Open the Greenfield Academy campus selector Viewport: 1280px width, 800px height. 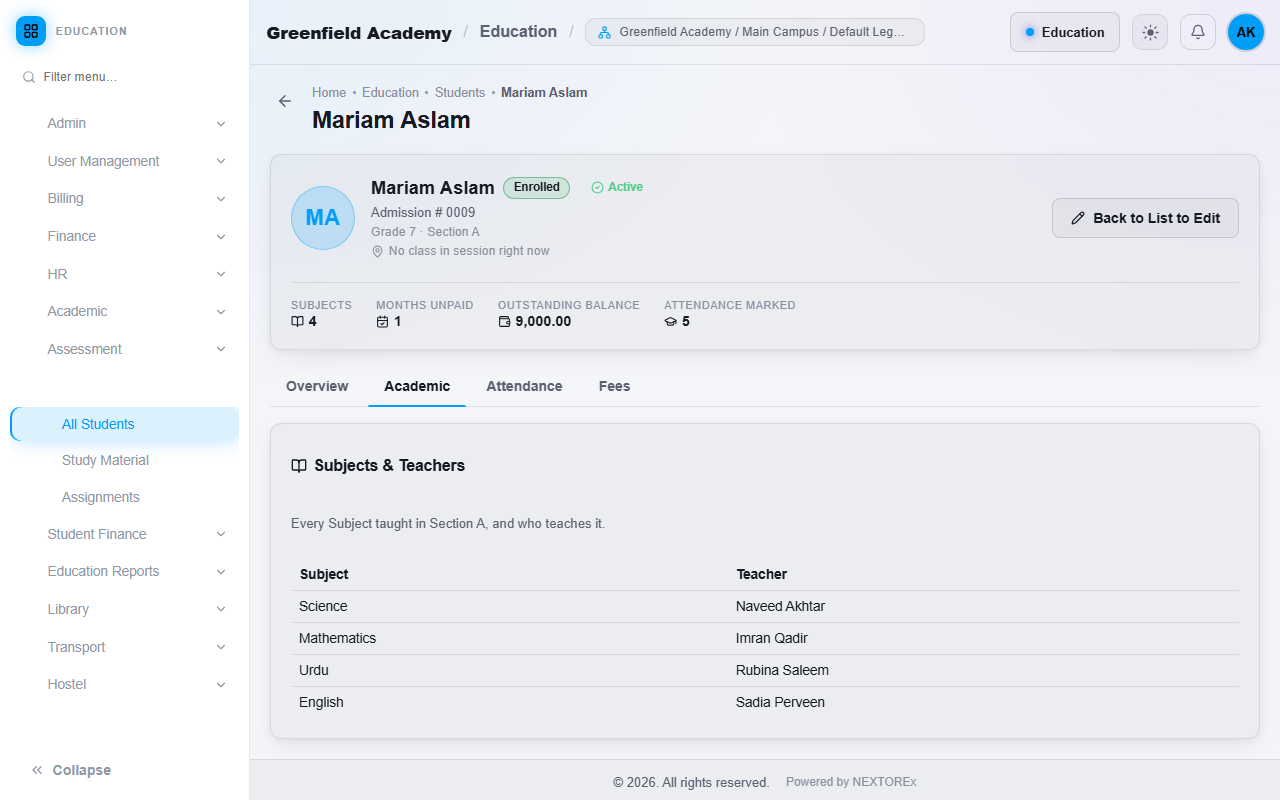(755, 32)
